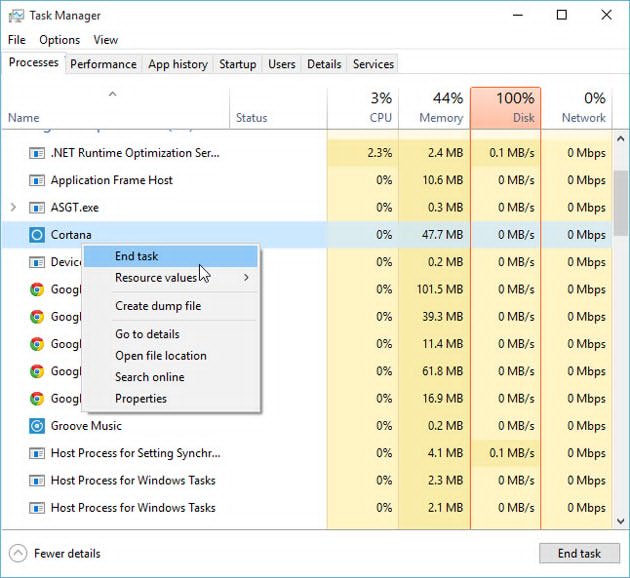
Task: Click the icon of the 2.3 MB Host Process for Windows Tasks
Action: coord(37,481)
